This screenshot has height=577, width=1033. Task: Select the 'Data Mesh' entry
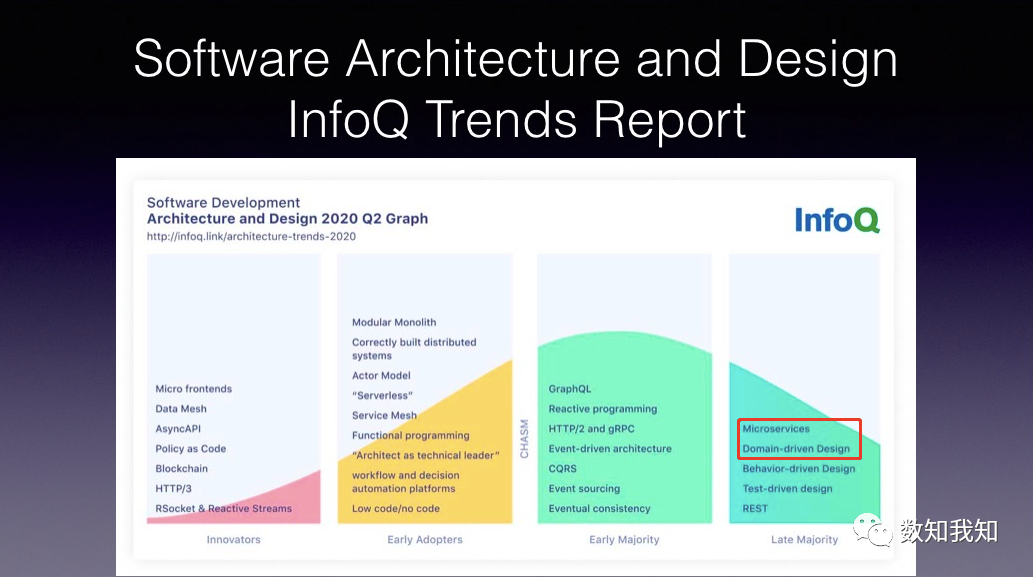coord(181,408)
